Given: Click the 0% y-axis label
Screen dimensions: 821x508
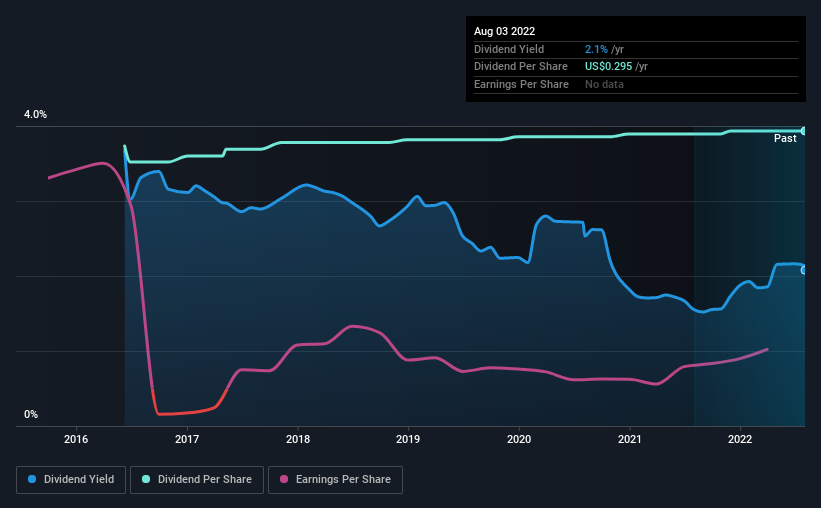Looking at the screenshot, I should point(31,414).
